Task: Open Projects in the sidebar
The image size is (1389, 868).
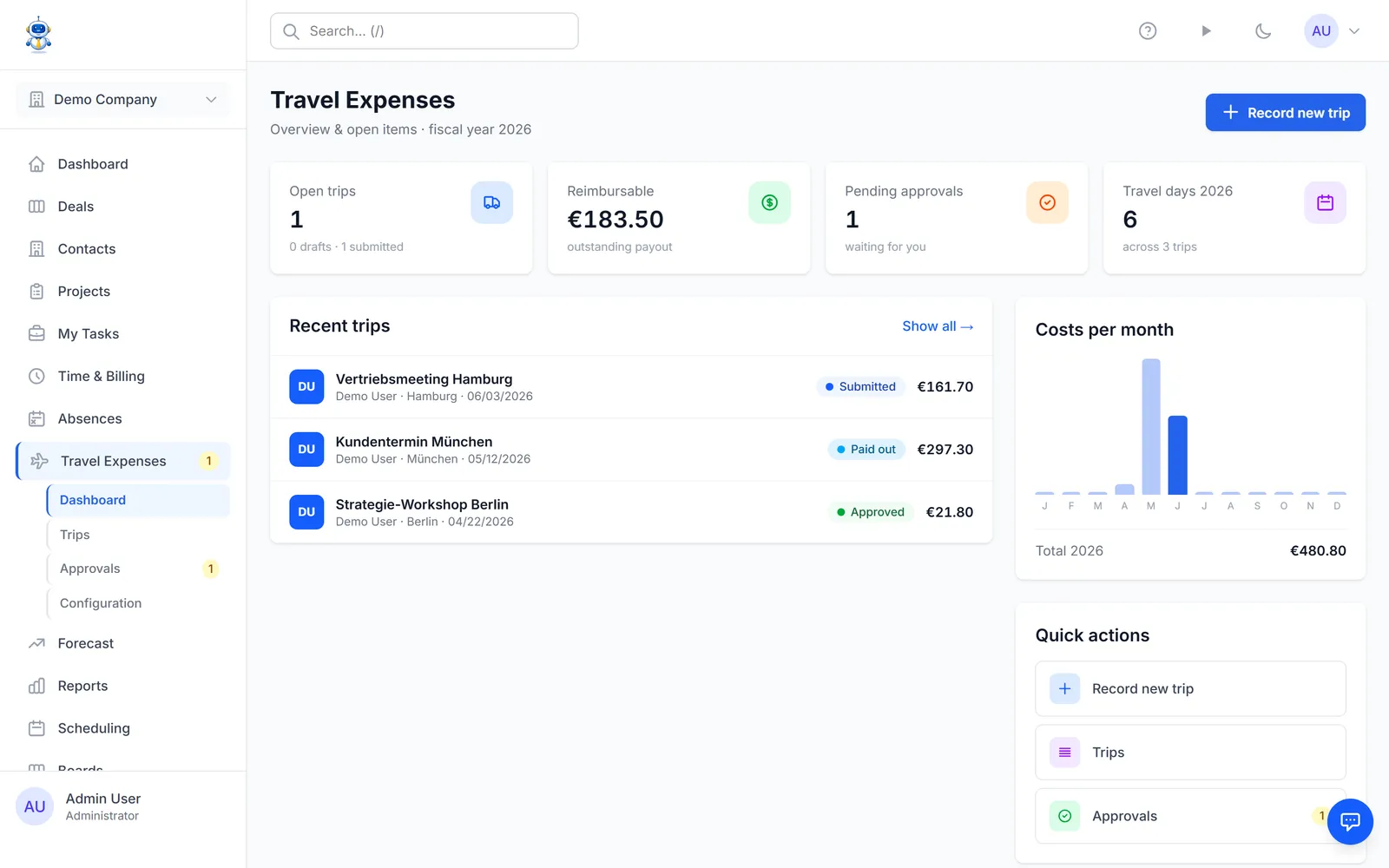Action: coord(122,292)
